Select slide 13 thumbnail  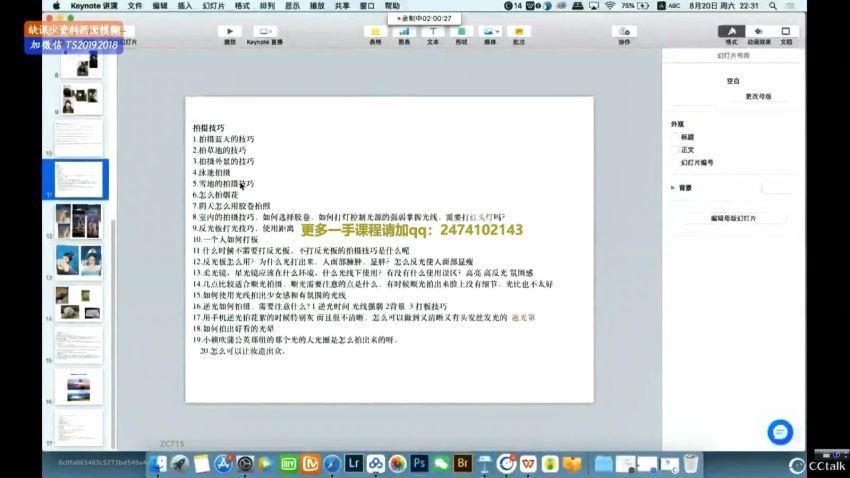point(79,262)
